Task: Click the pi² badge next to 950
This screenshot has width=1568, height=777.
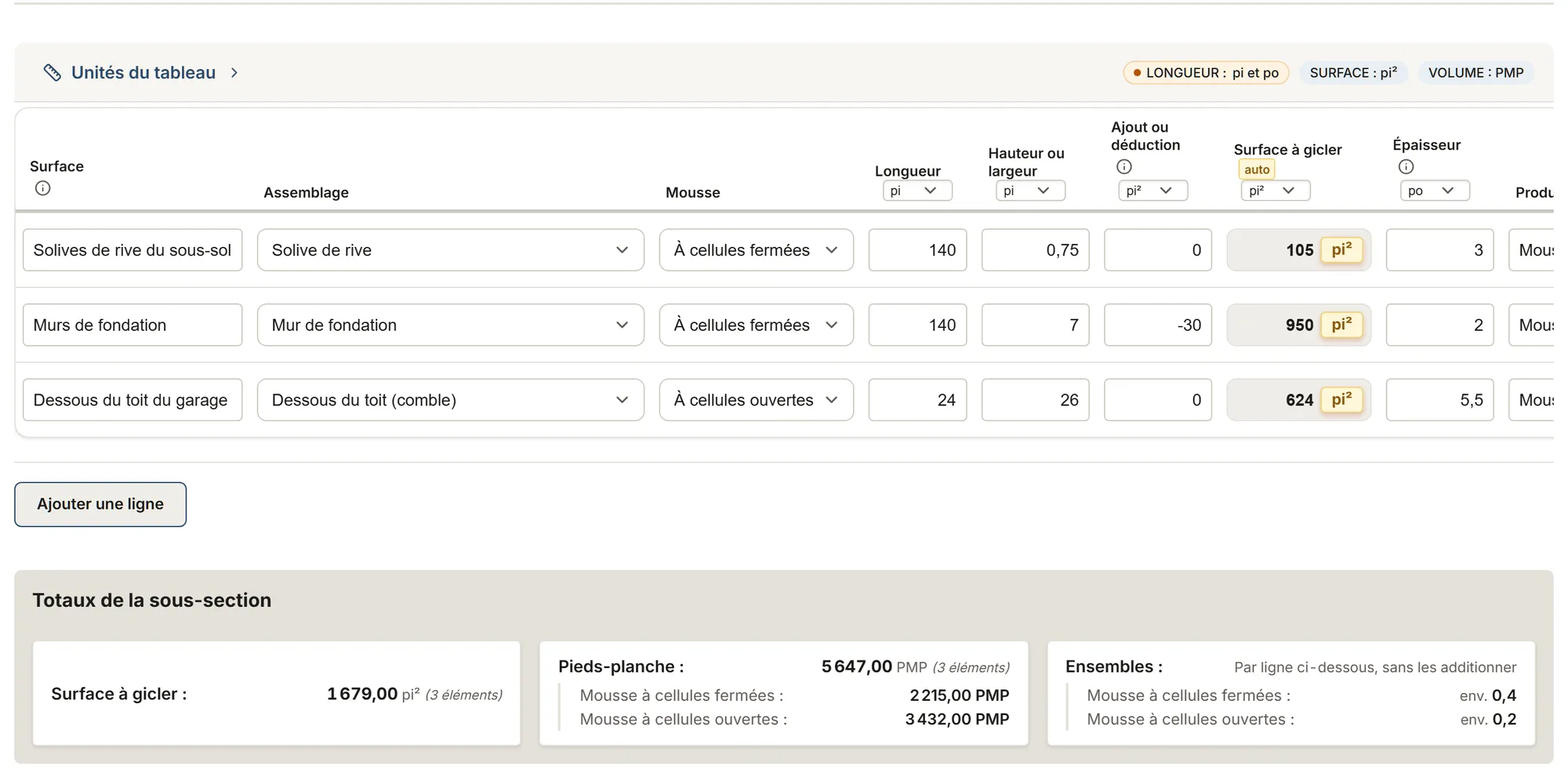Action: point(1341,325)
